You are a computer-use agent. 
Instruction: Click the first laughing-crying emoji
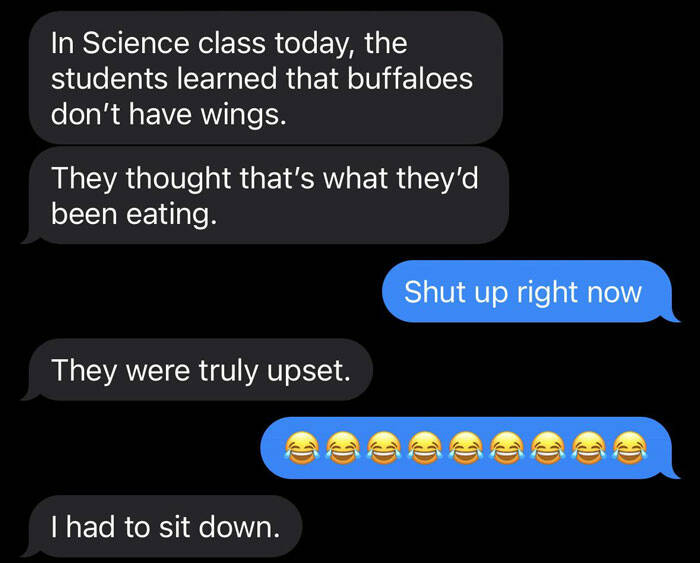[302, 448]
